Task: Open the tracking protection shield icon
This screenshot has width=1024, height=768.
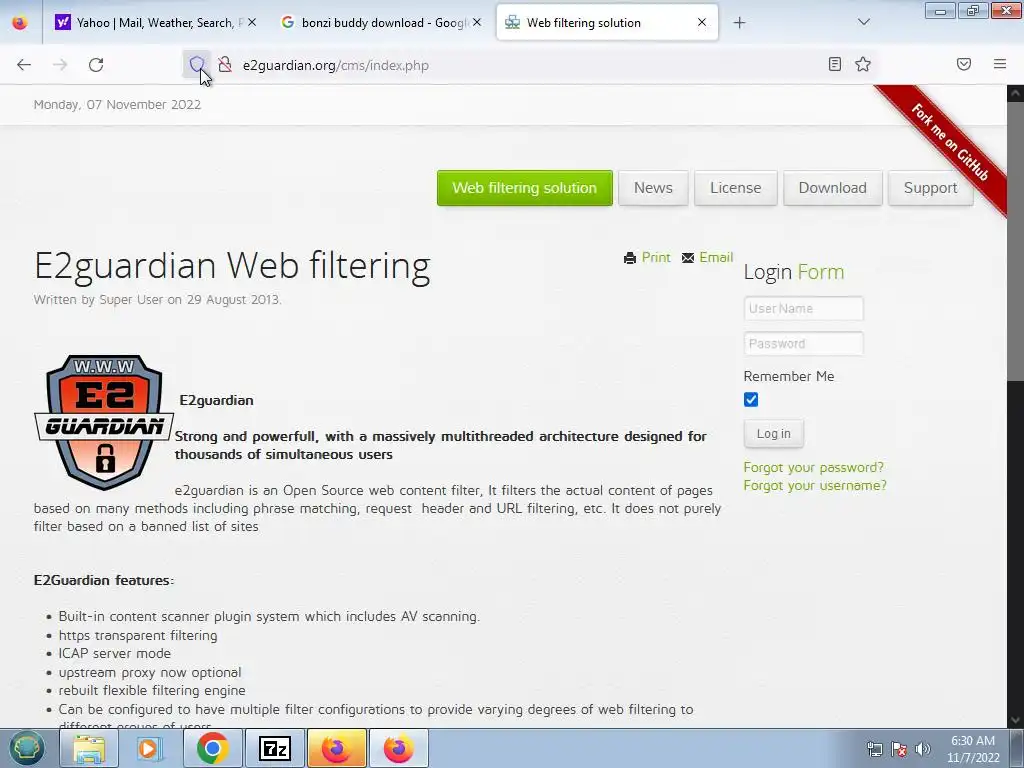Action: tap(197, 65)
